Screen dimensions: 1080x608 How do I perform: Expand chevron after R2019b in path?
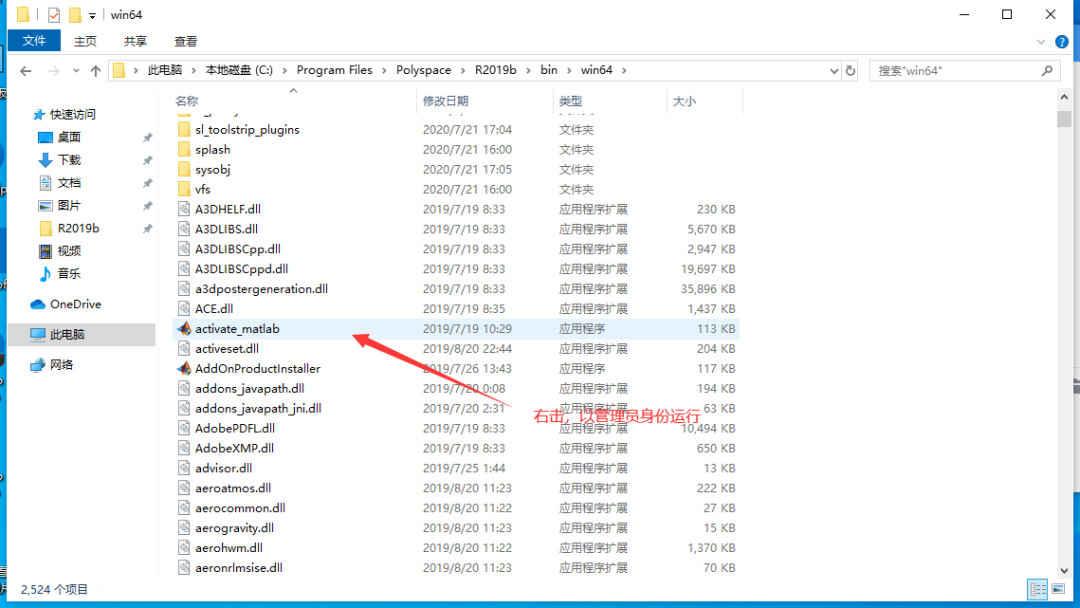point(528,70)
